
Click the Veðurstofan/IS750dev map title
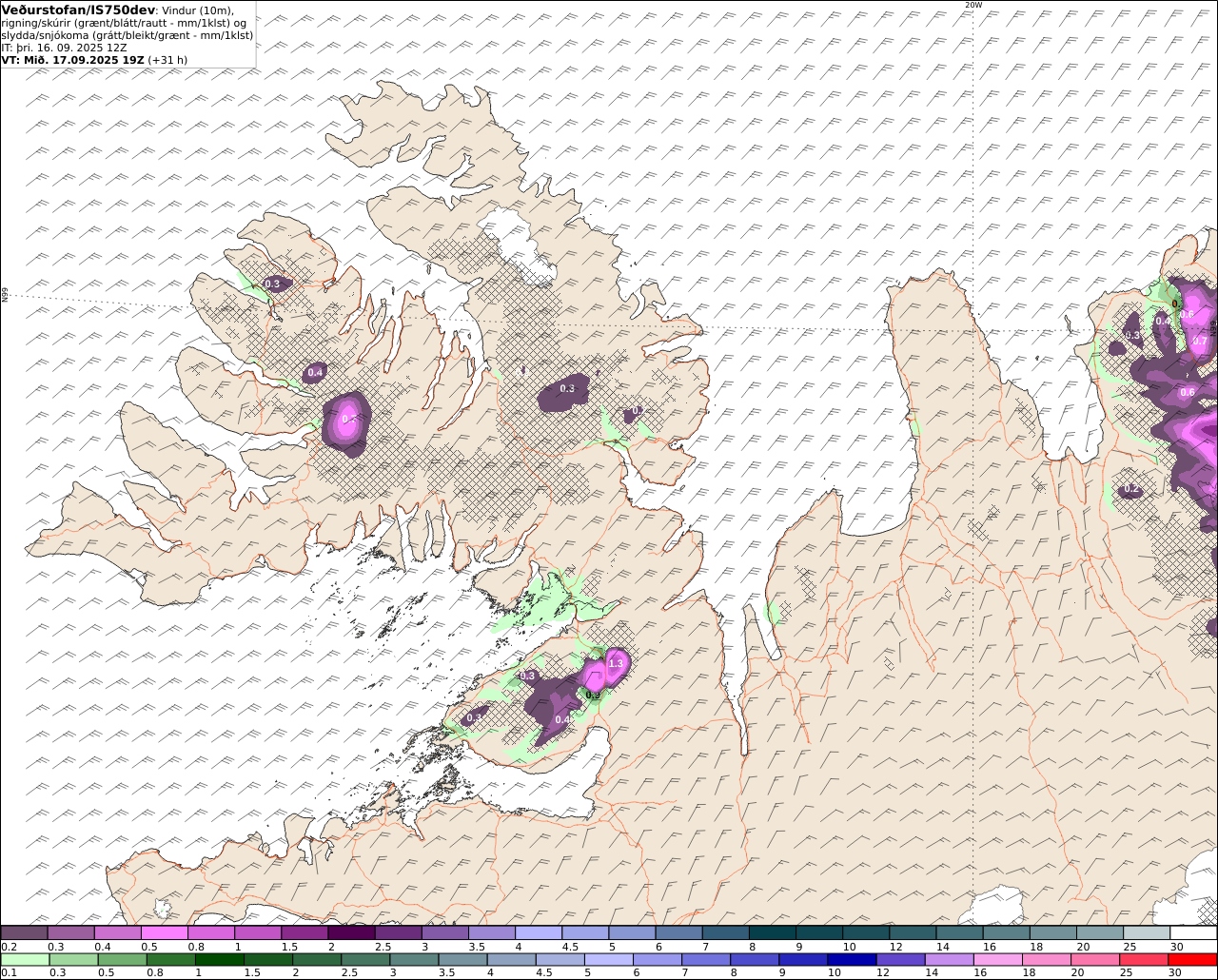78,10
